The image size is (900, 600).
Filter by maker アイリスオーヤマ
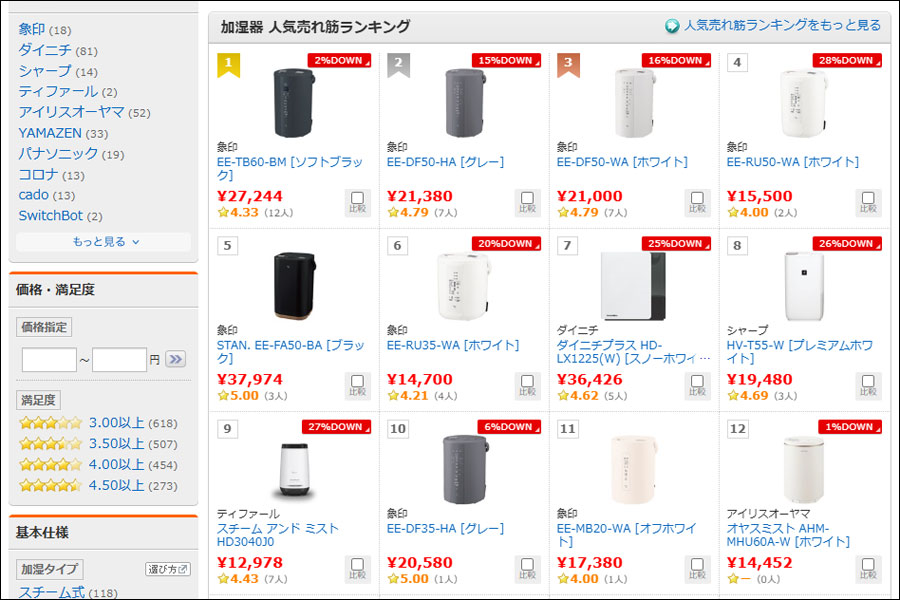71,112
